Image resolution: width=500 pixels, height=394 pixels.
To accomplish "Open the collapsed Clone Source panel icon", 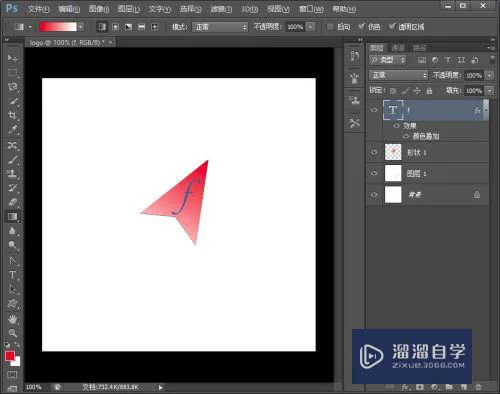I will coord(355,100).
